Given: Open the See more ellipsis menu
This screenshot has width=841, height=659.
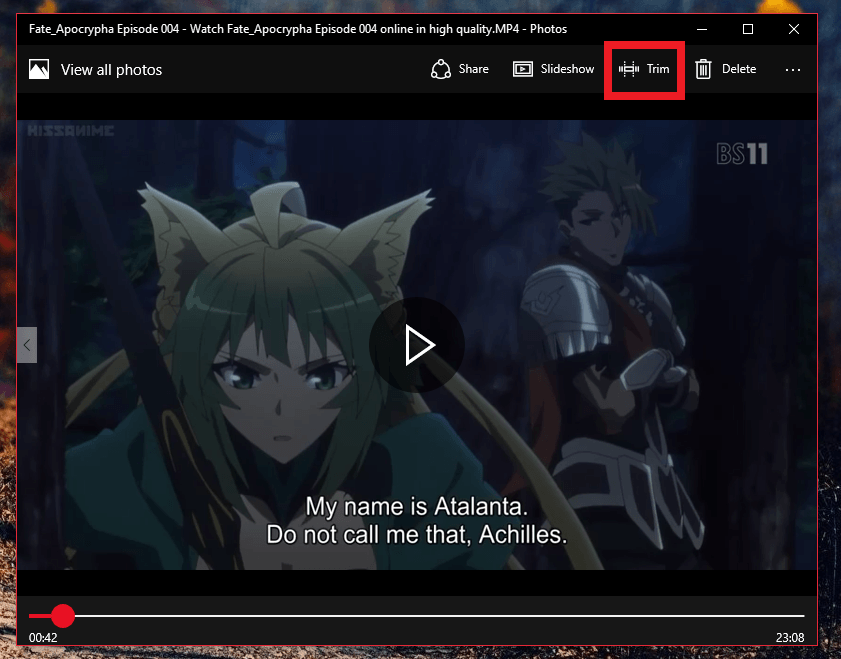Looking at the screenshot, I should coord(793,70).
